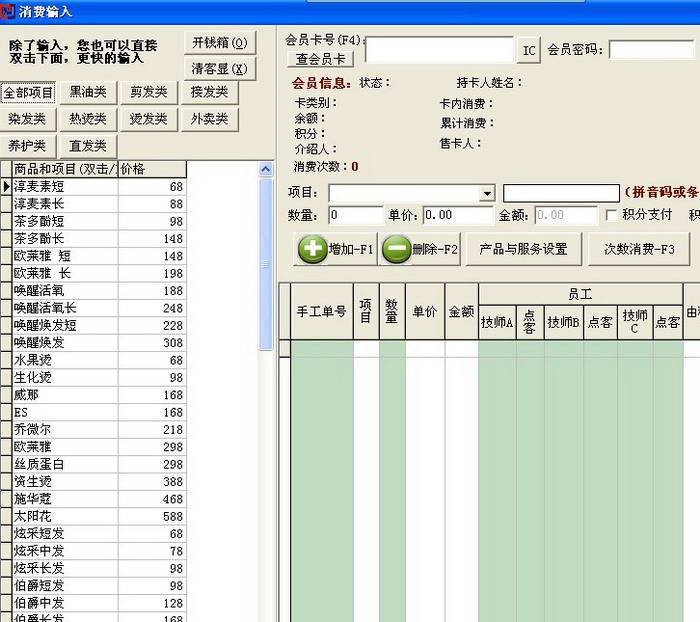Click 查会员卡 button

(x=320, y=59)
